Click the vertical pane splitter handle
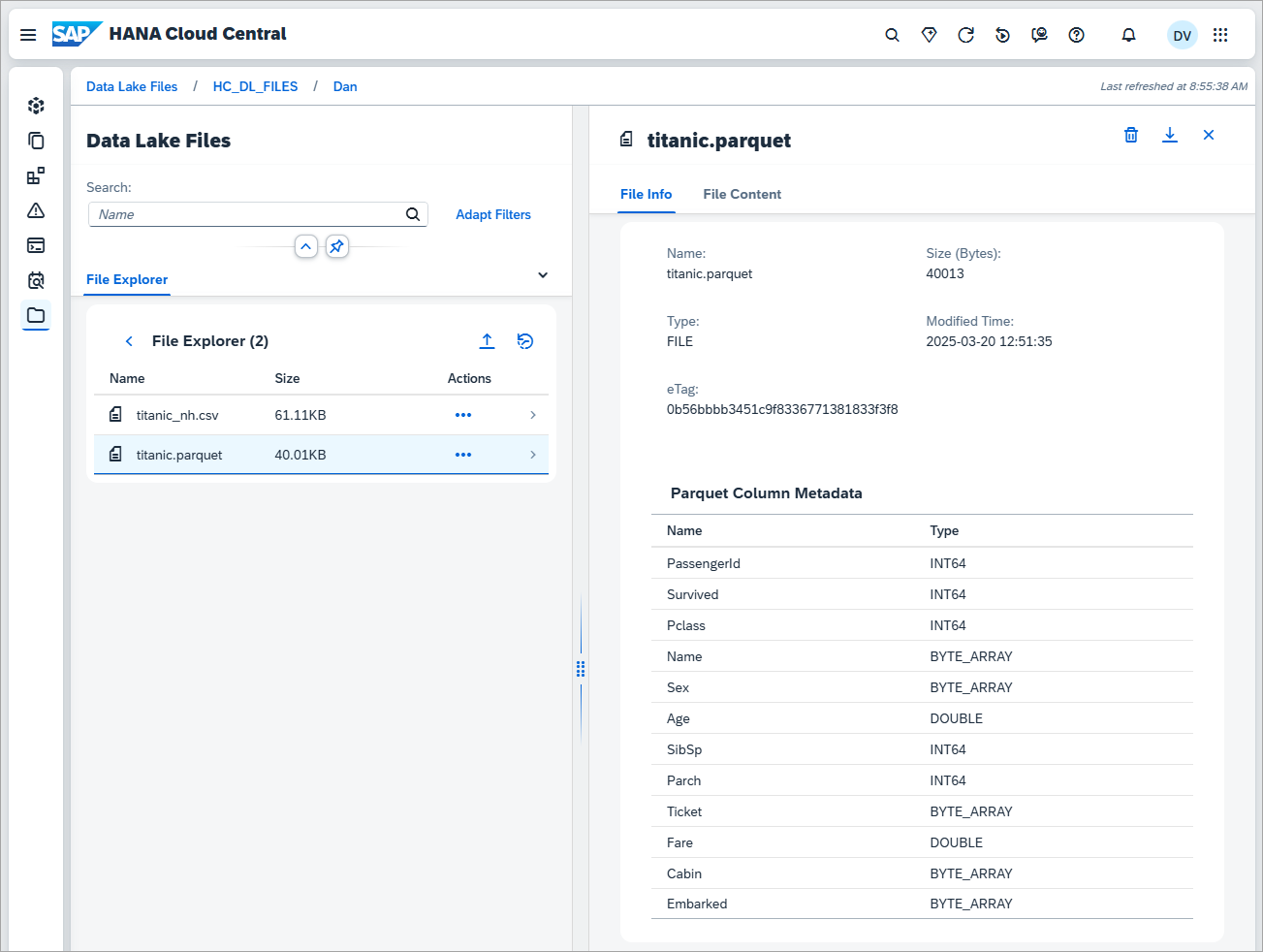 pos(581,669)
